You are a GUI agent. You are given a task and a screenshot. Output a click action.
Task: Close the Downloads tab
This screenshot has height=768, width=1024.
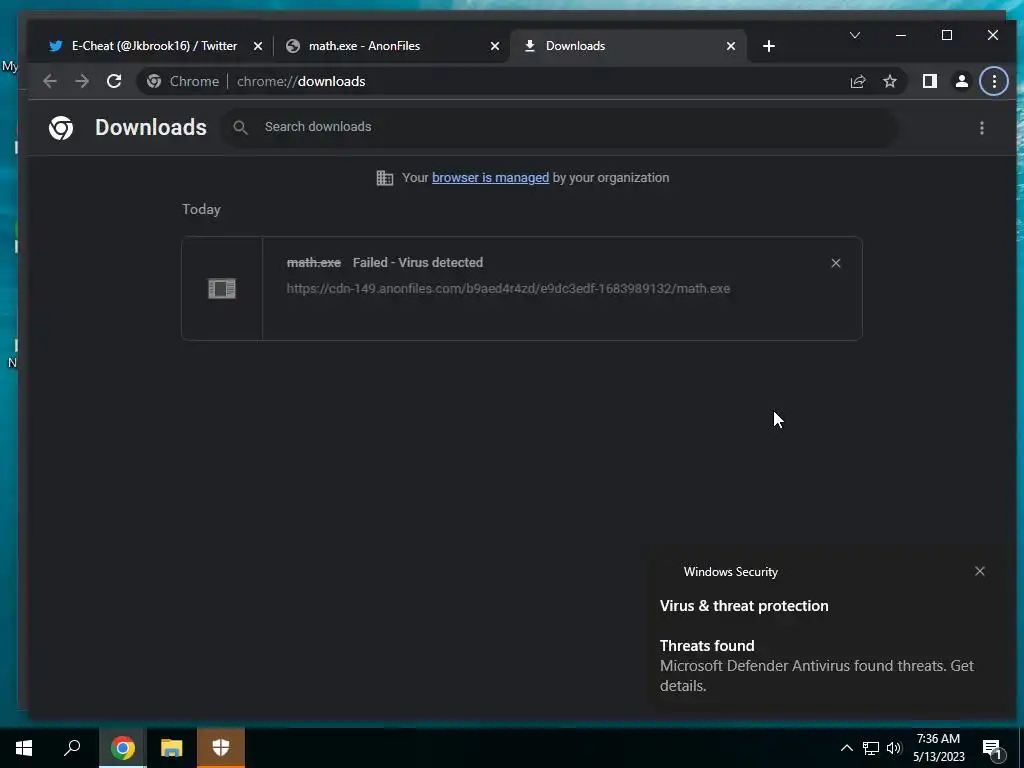pyautogui.click(x=731, y=46)
